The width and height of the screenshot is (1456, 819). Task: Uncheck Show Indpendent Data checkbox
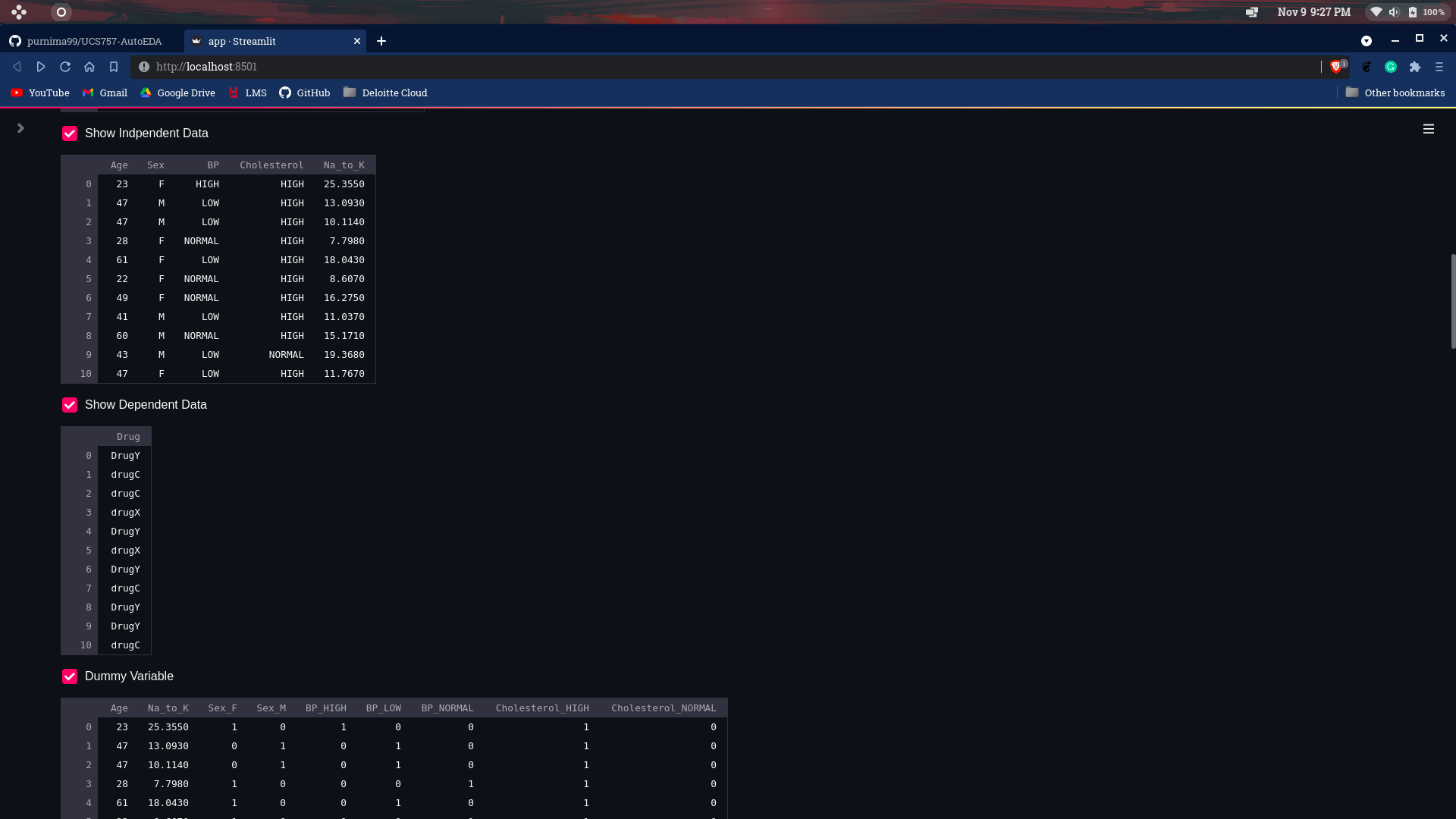(x=70, y=133)
